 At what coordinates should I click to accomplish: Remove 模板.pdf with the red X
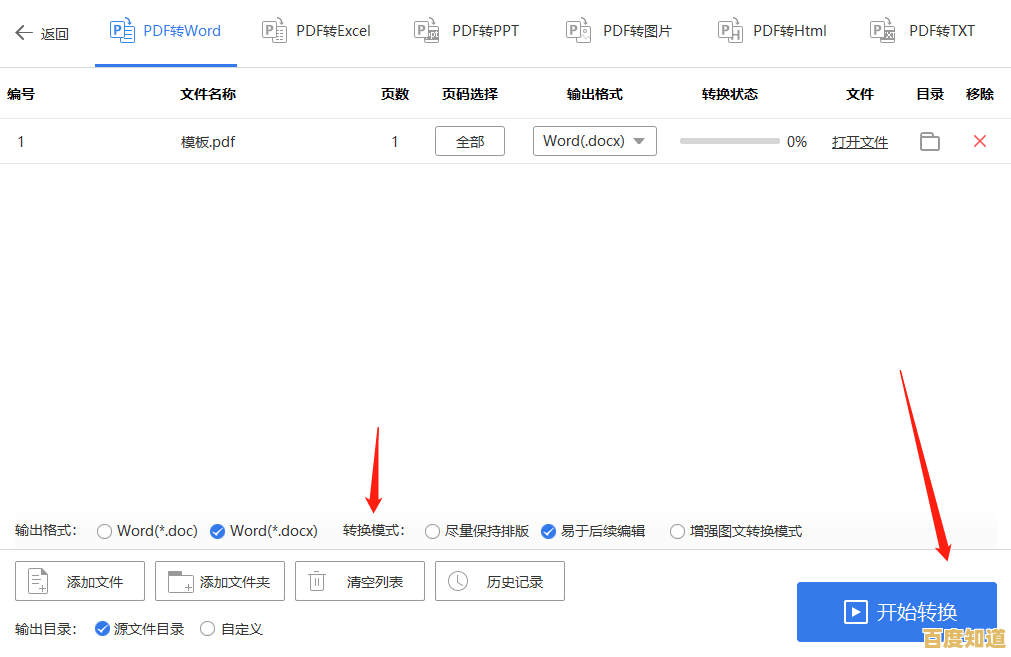click(979, 141)
